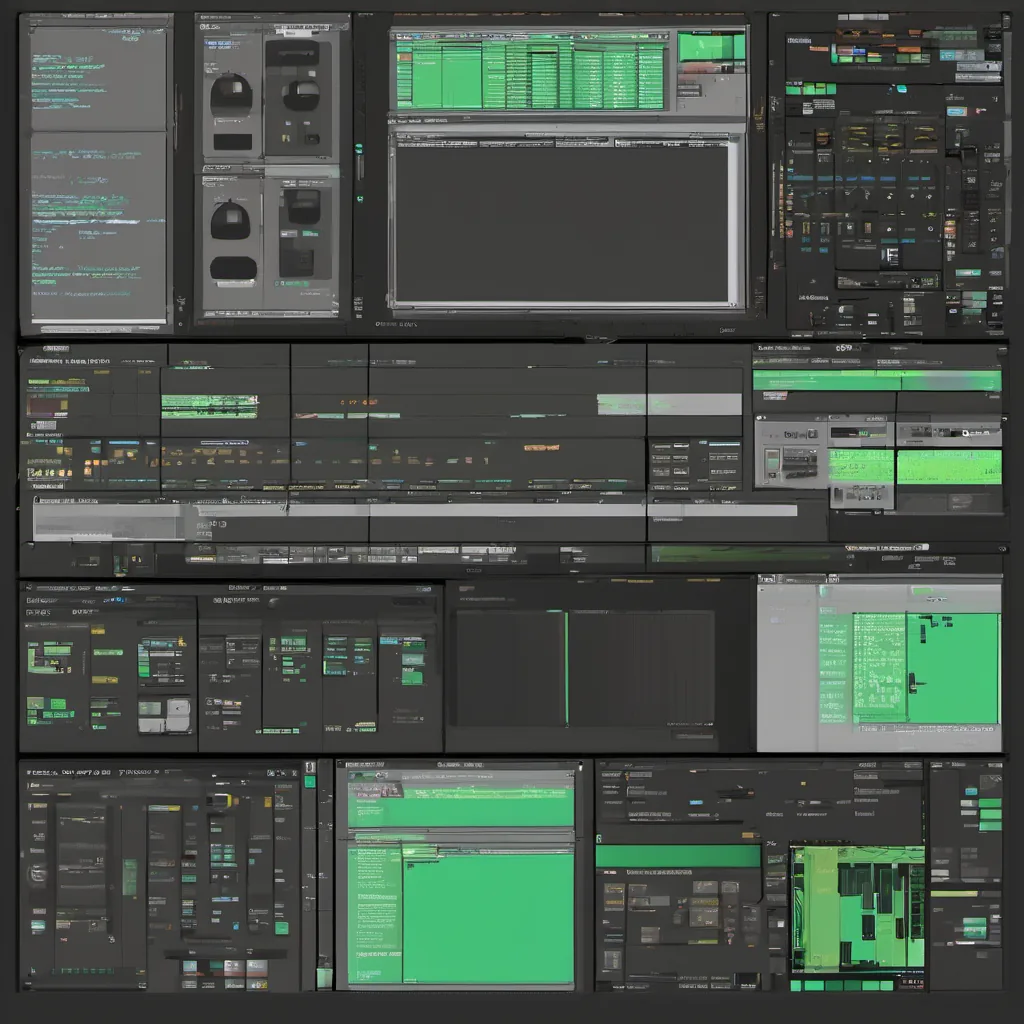The image size is (1024, 1024).
Task: Select the green clip on the first timeline track
Action: tap(208, 405)
